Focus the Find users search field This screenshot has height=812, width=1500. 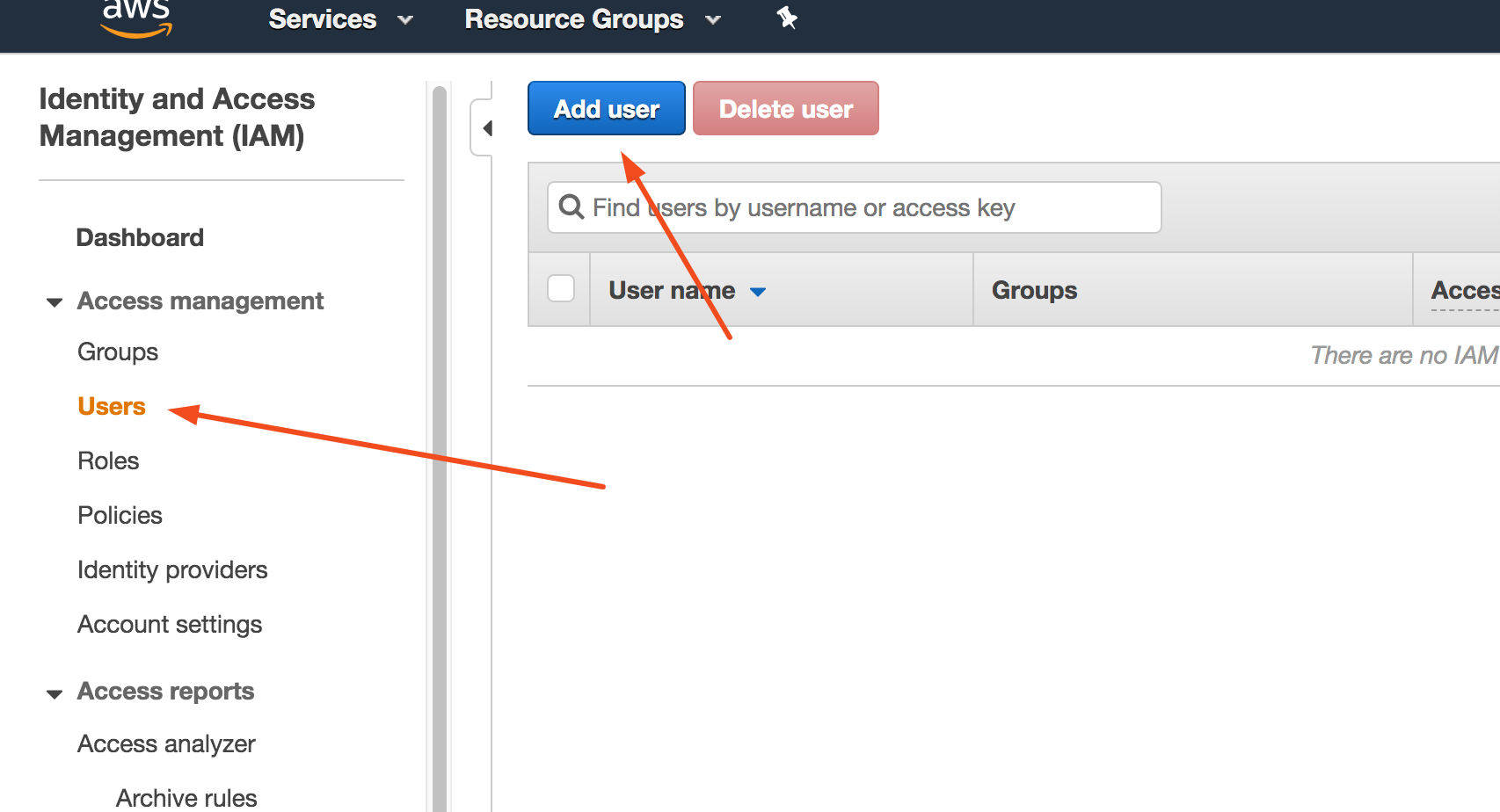[854, 207]
